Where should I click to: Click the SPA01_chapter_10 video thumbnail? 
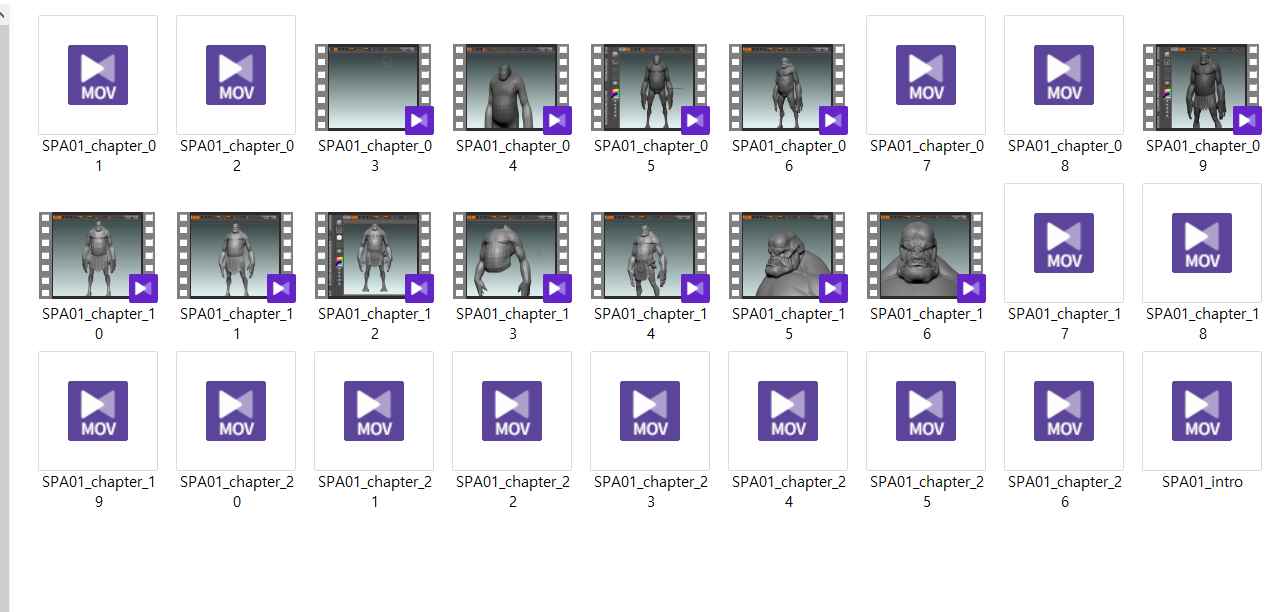pos(98,256)
